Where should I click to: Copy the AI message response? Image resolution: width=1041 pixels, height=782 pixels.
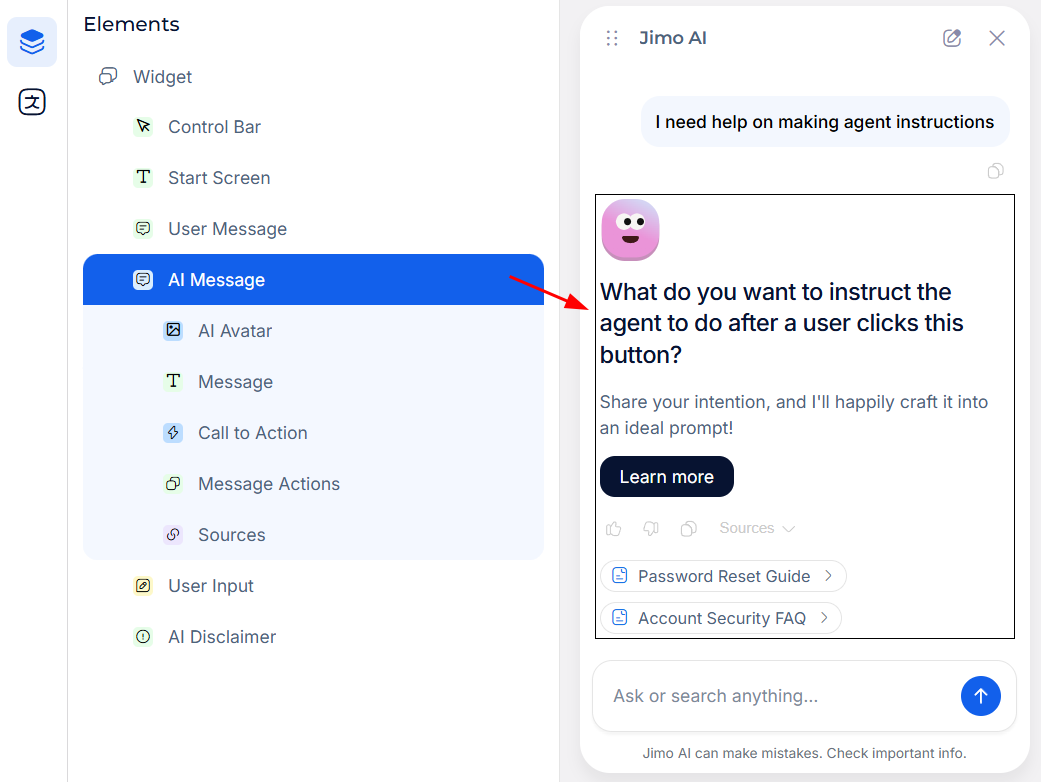point(688,529)
